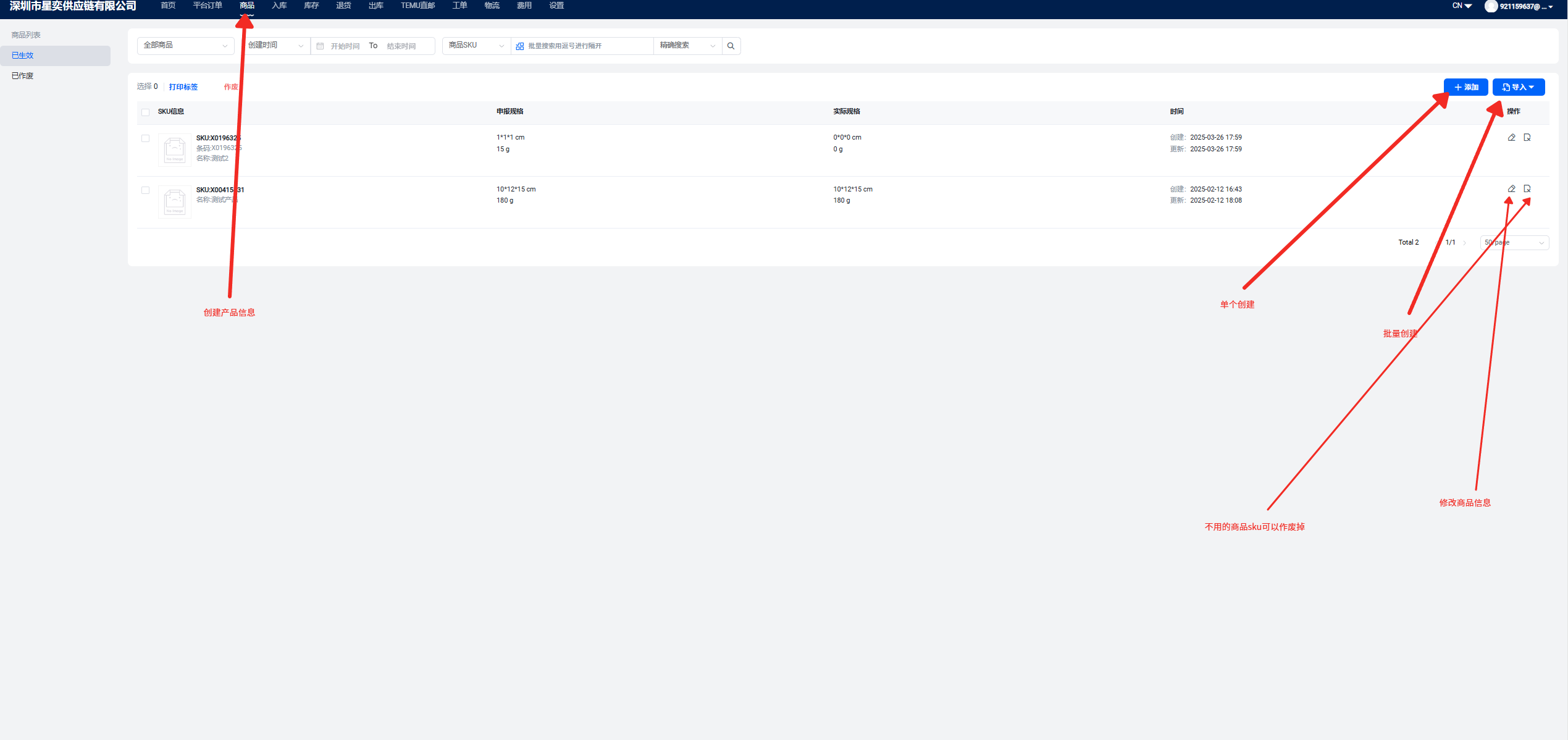The image size is (1568, 740).
Task: Open the 库存 menu
Action: pyautogui.click(x=311, y=6)
